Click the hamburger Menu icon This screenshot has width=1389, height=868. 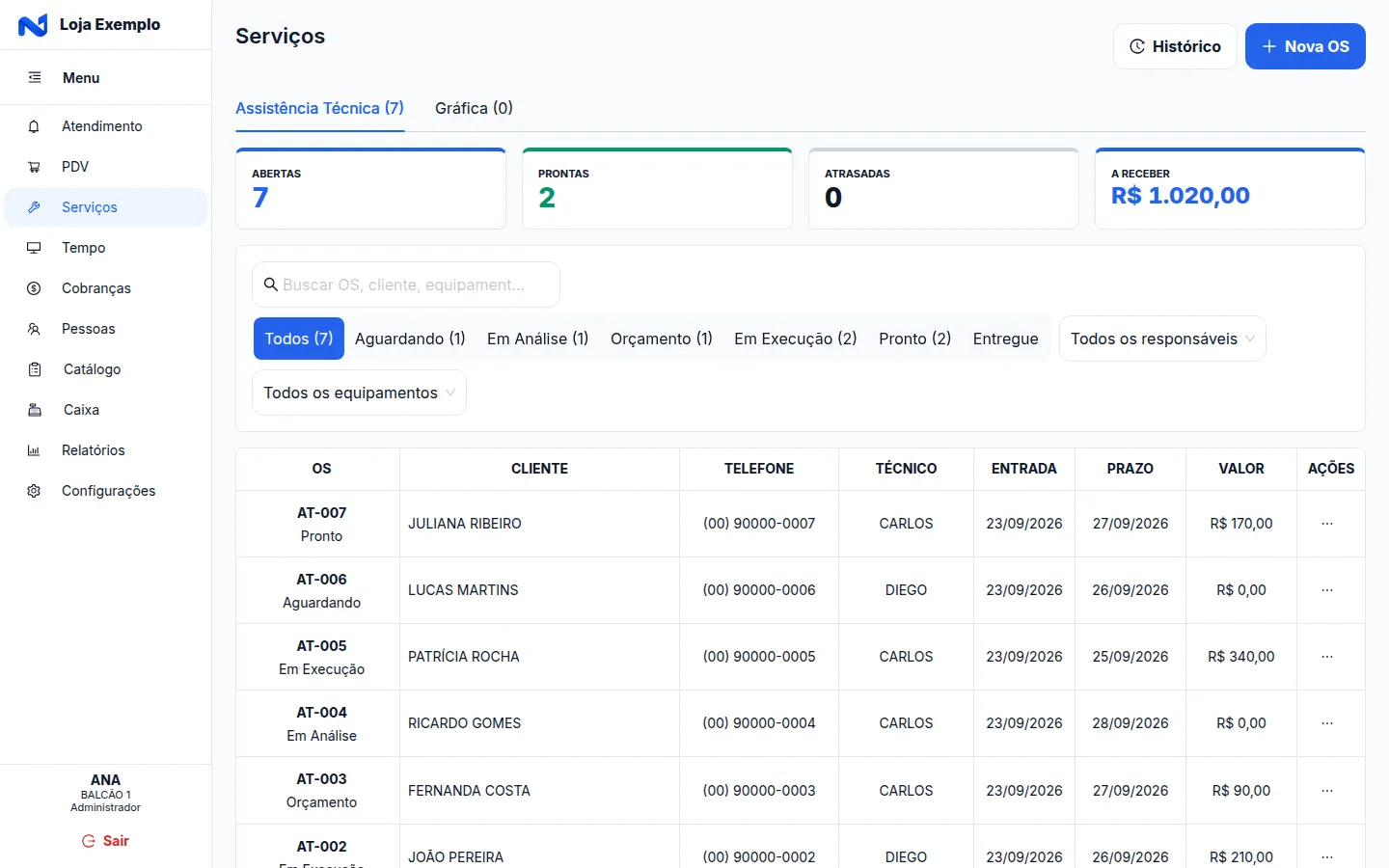click(x=35, y=77)
